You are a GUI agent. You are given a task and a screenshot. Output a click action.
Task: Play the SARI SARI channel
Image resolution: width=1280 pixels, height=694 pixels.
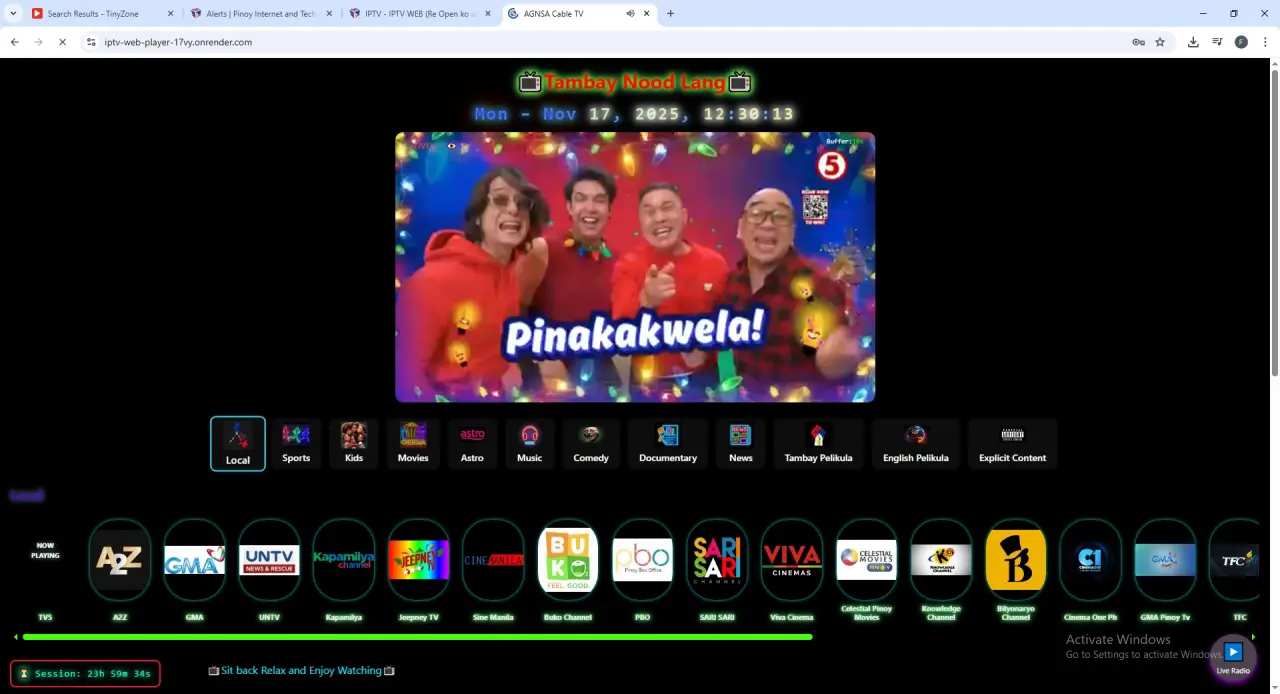717,559
